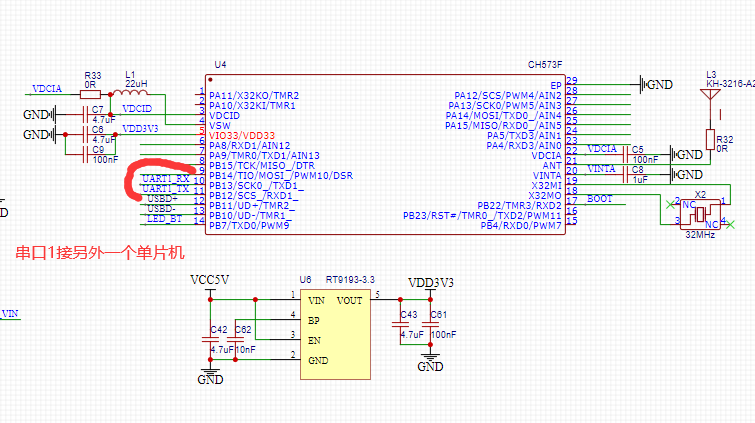Select the VDD3V3 label above regulator output
755x423 pixels.
pyautogui.click(x=430, y=282)
